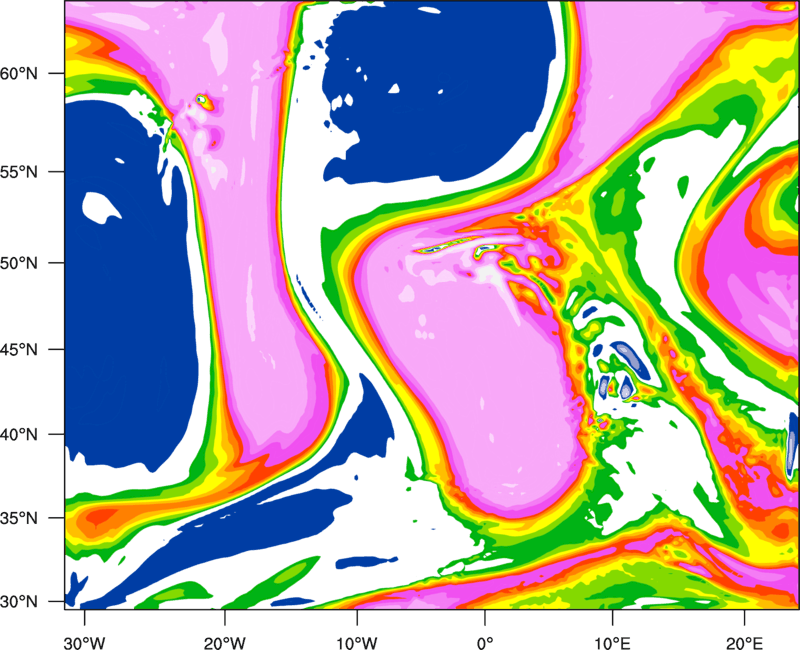Click the 60°N latitude label
This screenshot has width=800, height=650.
(x=19, y=73)
